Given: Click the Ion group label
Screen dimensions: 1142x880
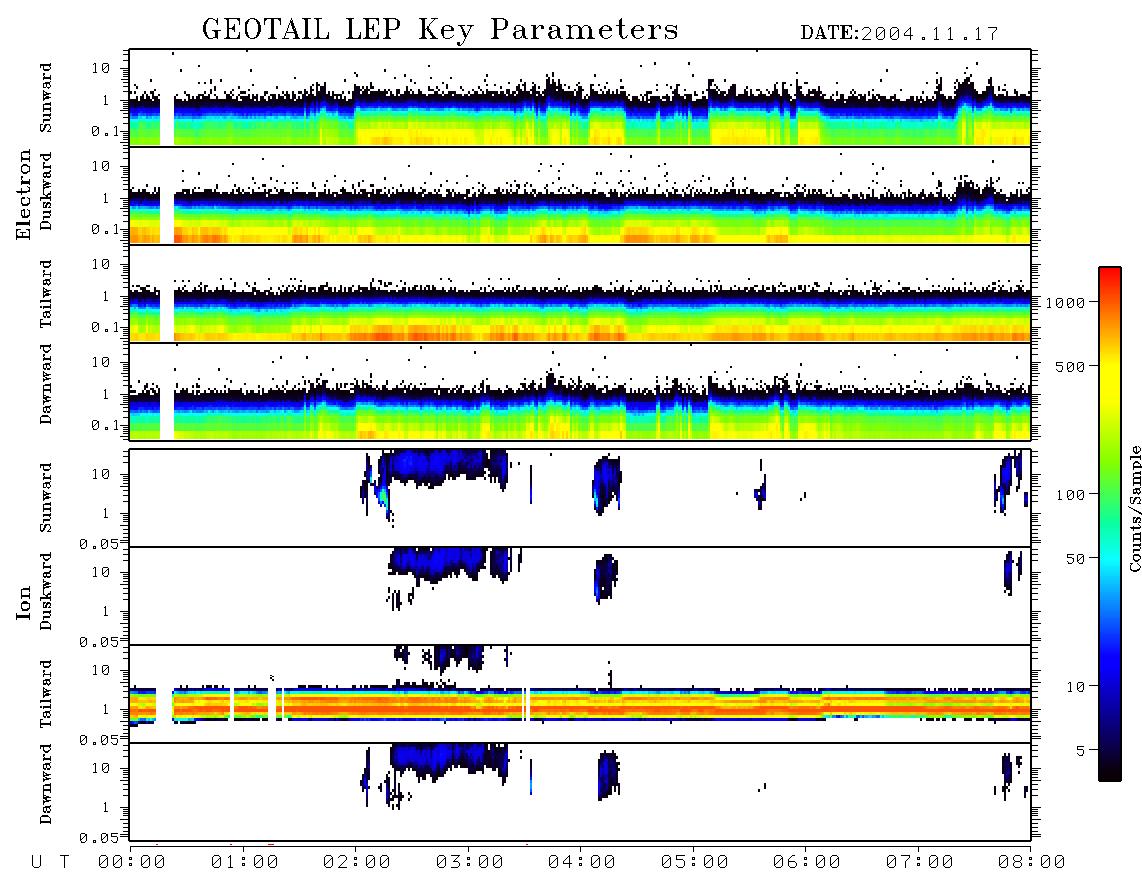Looking at the screenshot, I should tap(24, 602).
